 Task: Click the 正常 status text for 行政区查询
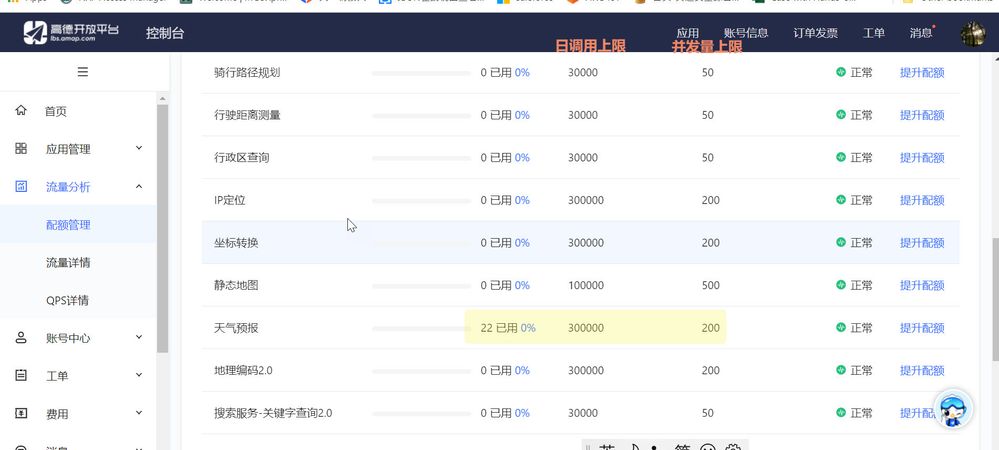(x=861, y=157)
